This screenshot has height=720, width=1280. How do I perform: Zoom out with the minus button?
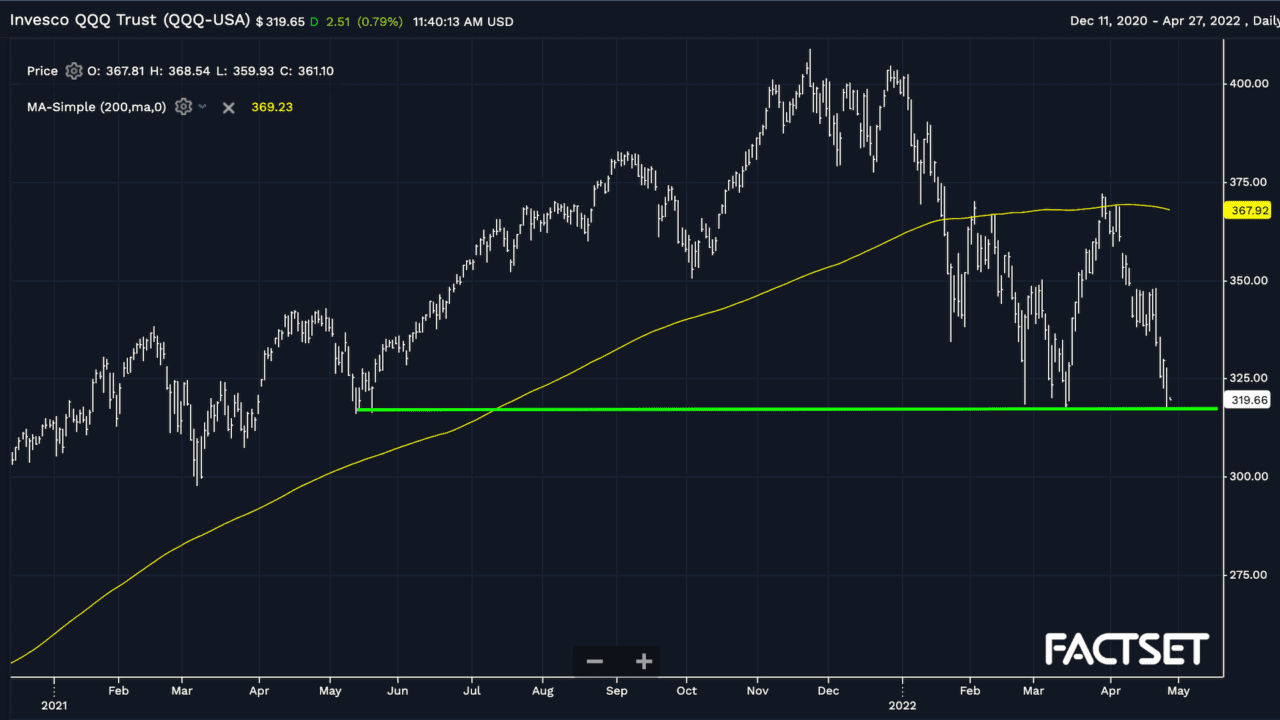[594, 661]
